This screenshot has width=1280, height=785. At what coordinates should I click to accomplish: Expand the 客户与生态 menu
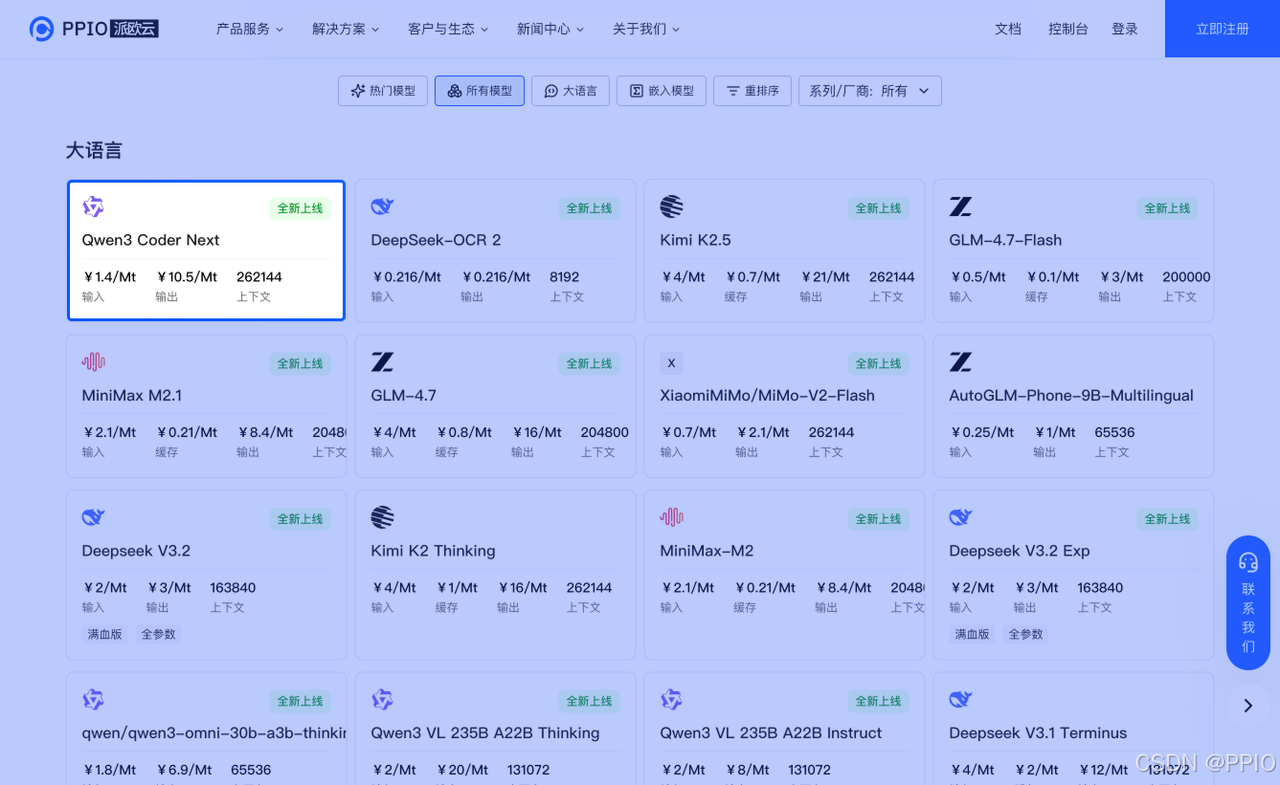tap(448, 29)
